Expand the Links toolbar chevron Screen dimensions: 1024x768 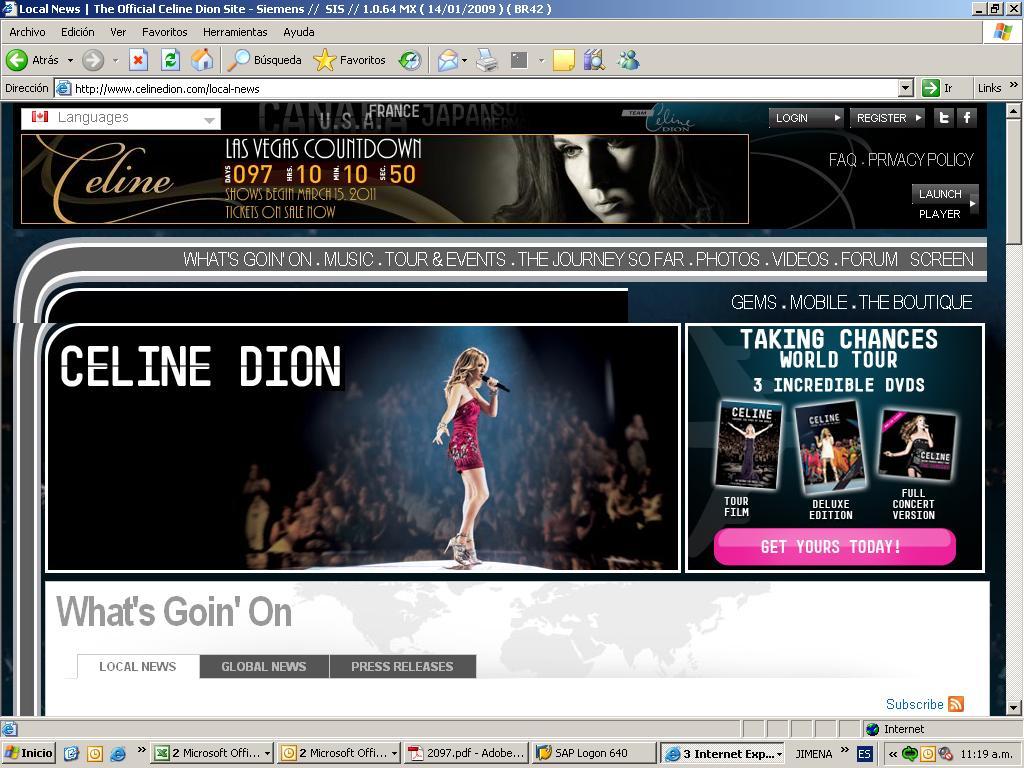coord(1013,85)
